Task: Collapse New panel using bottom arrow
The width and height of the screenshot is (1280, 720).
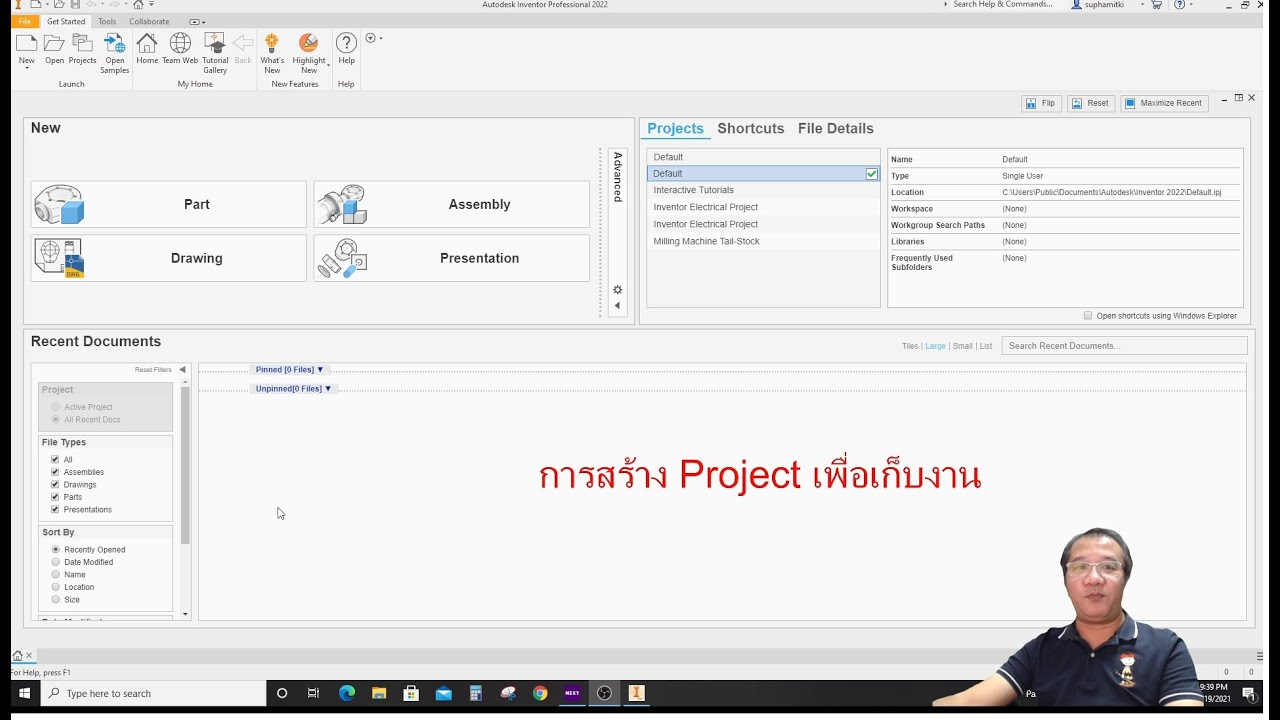Action: 617,306
